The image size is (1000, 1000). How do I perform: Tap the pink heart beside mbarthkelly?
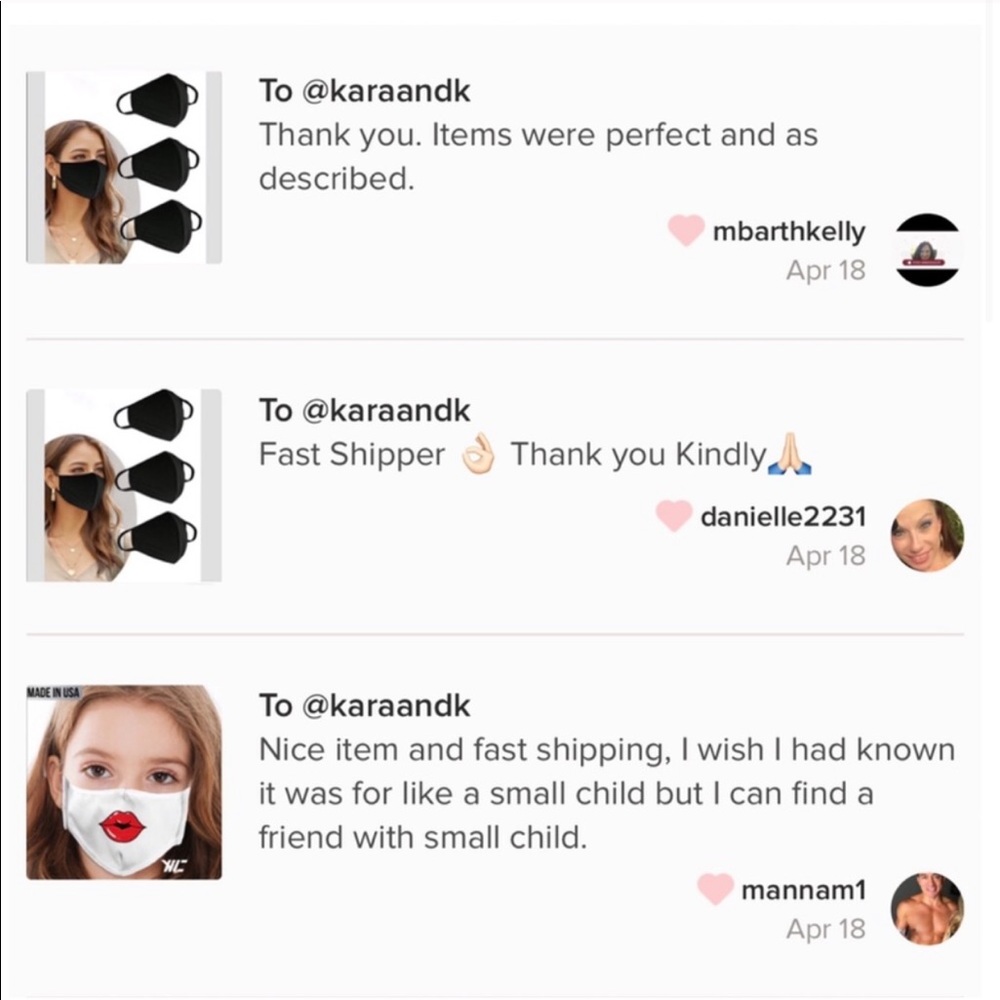tap(686, 231)
